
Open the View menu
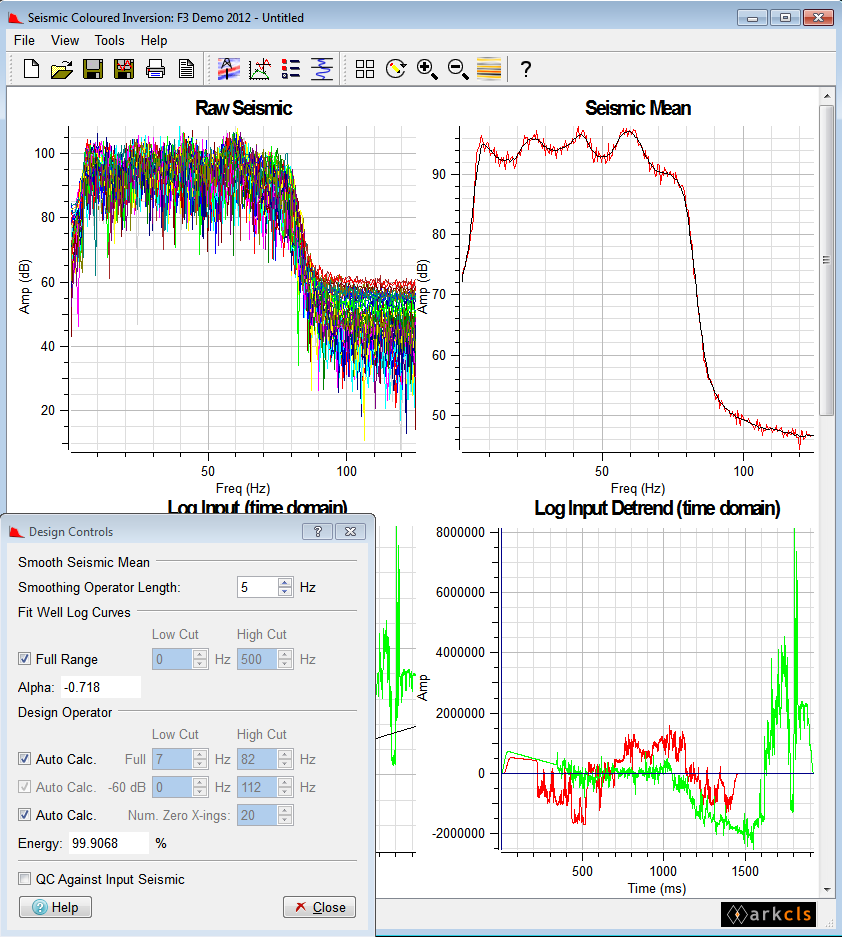pyautogui.click(x=65, y=40)
